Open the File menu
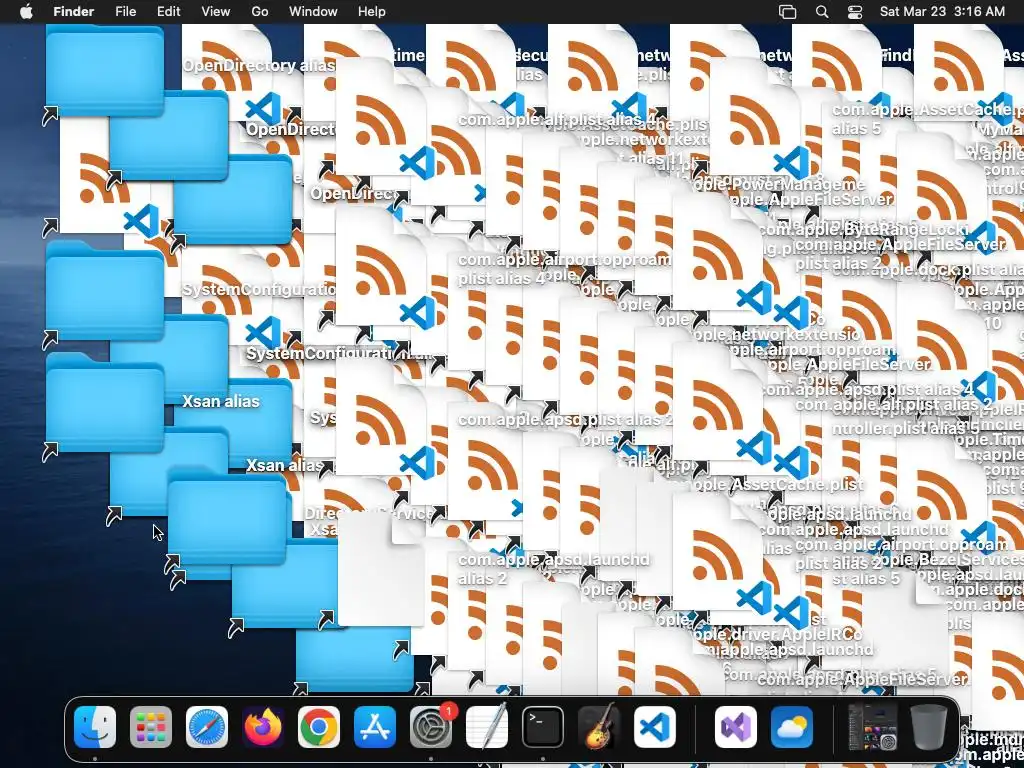1024x768 pixels. (x=125, y=11)
